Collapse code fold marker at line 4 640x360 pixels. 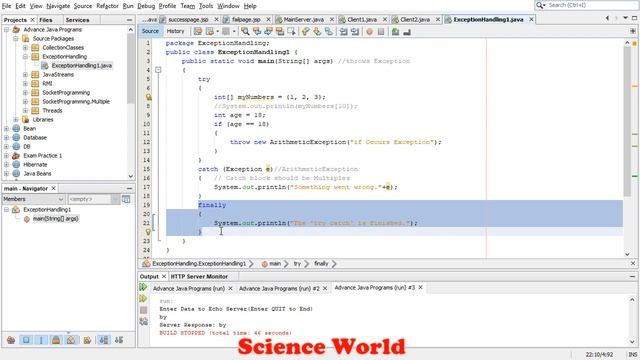[158, 70]
